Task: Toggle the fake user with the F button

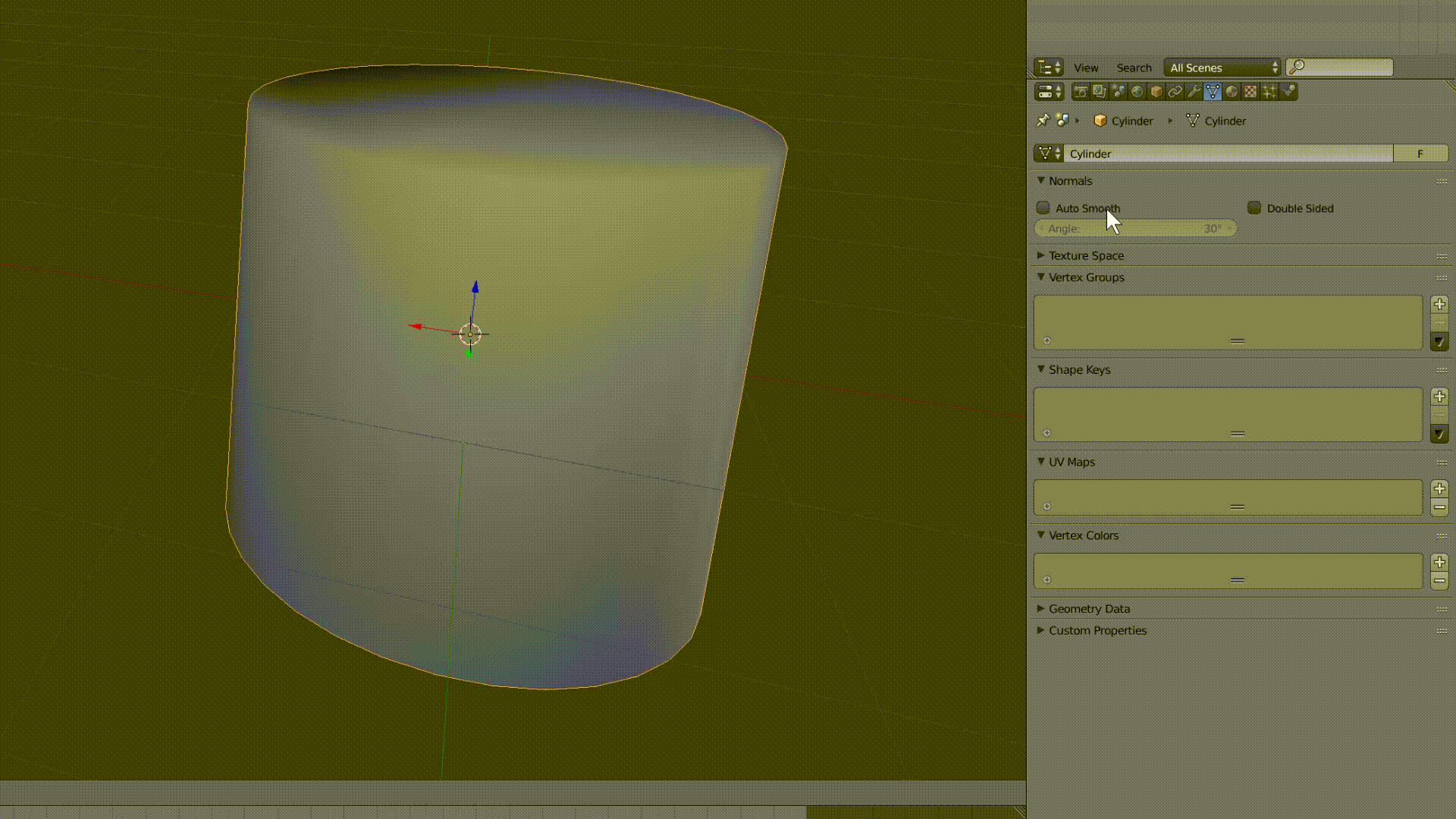Action: pos(1420,153)
